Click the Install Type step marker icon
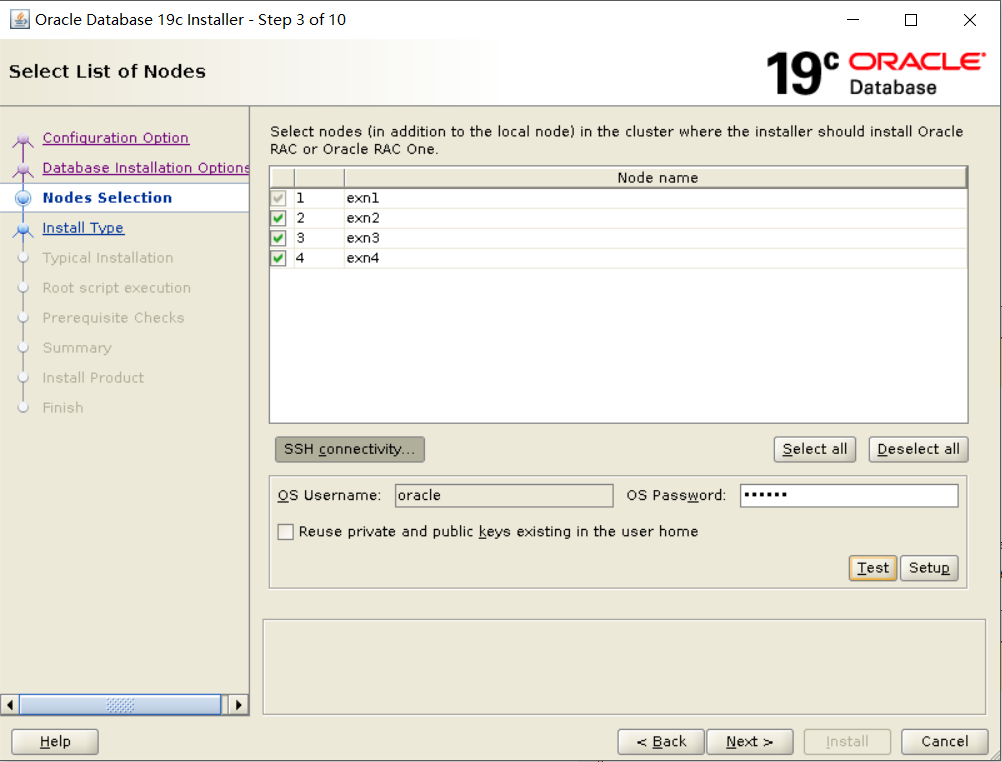The height and width of the screenshot is (762, 1002). [x=23, y=229]
